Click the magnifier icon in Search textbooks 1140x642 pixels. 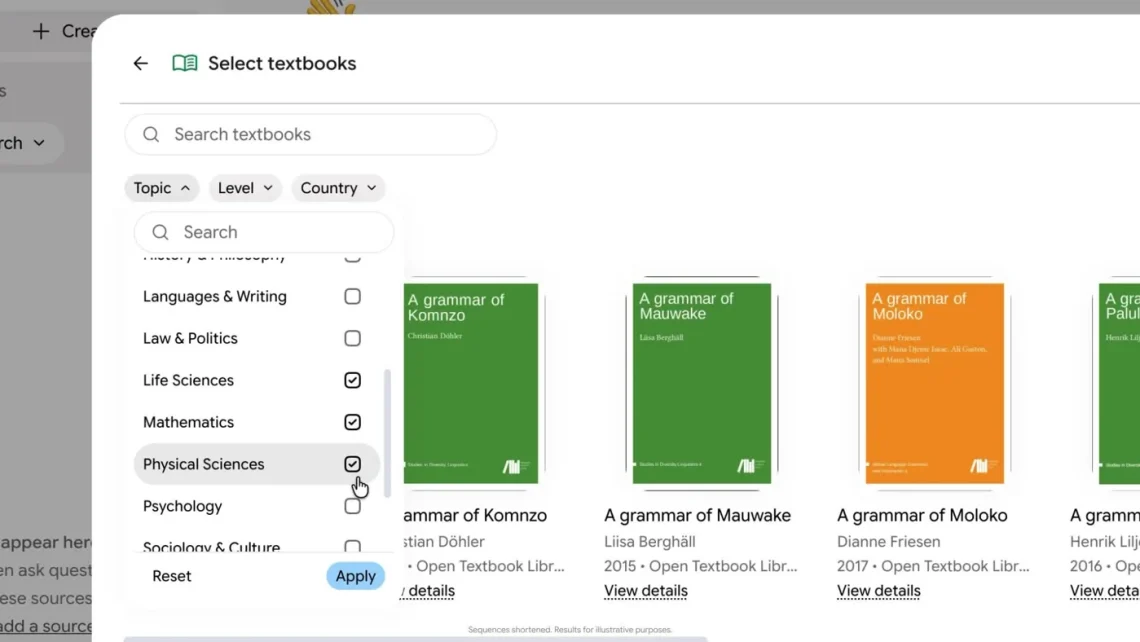pos(151,135)
